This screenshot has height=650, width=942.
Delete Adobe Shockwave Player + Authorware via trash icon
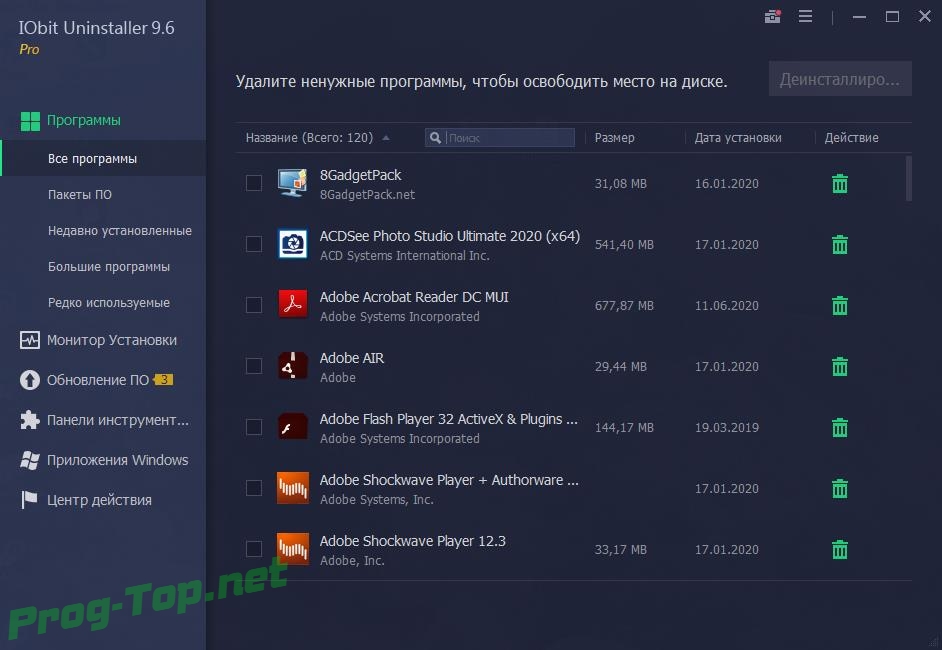[840, 488]
